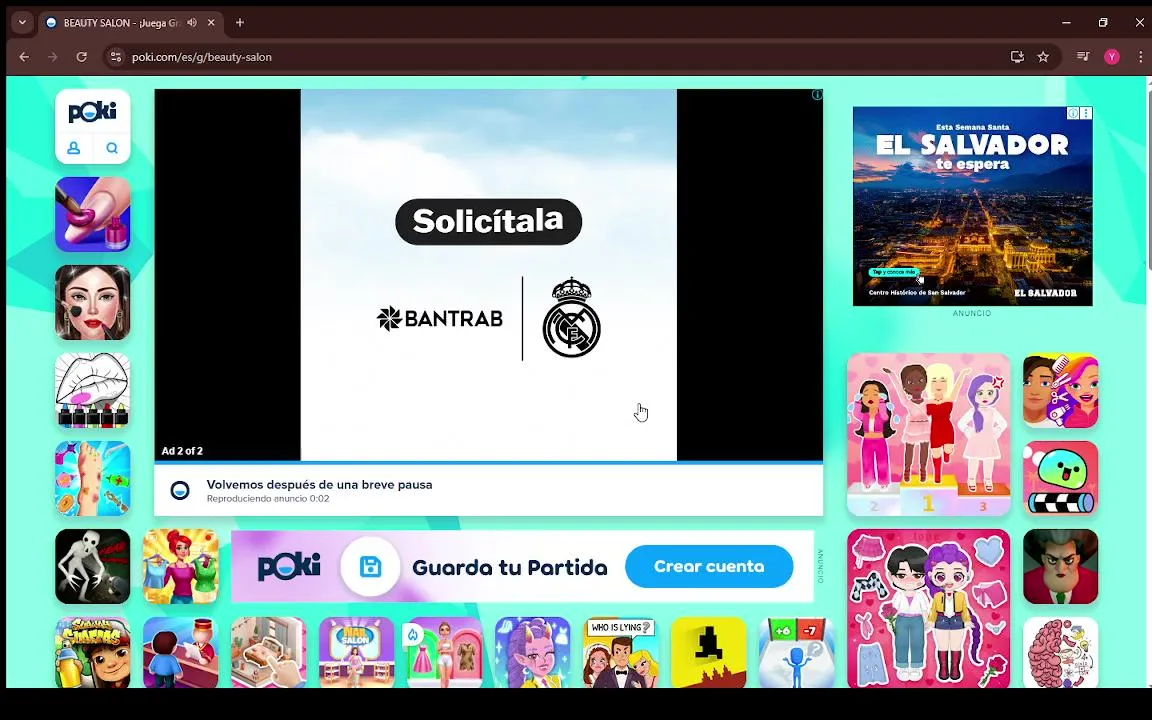Open the blue stickman number game
This screenshot has height=720, width=1152.
click(797, 652)
